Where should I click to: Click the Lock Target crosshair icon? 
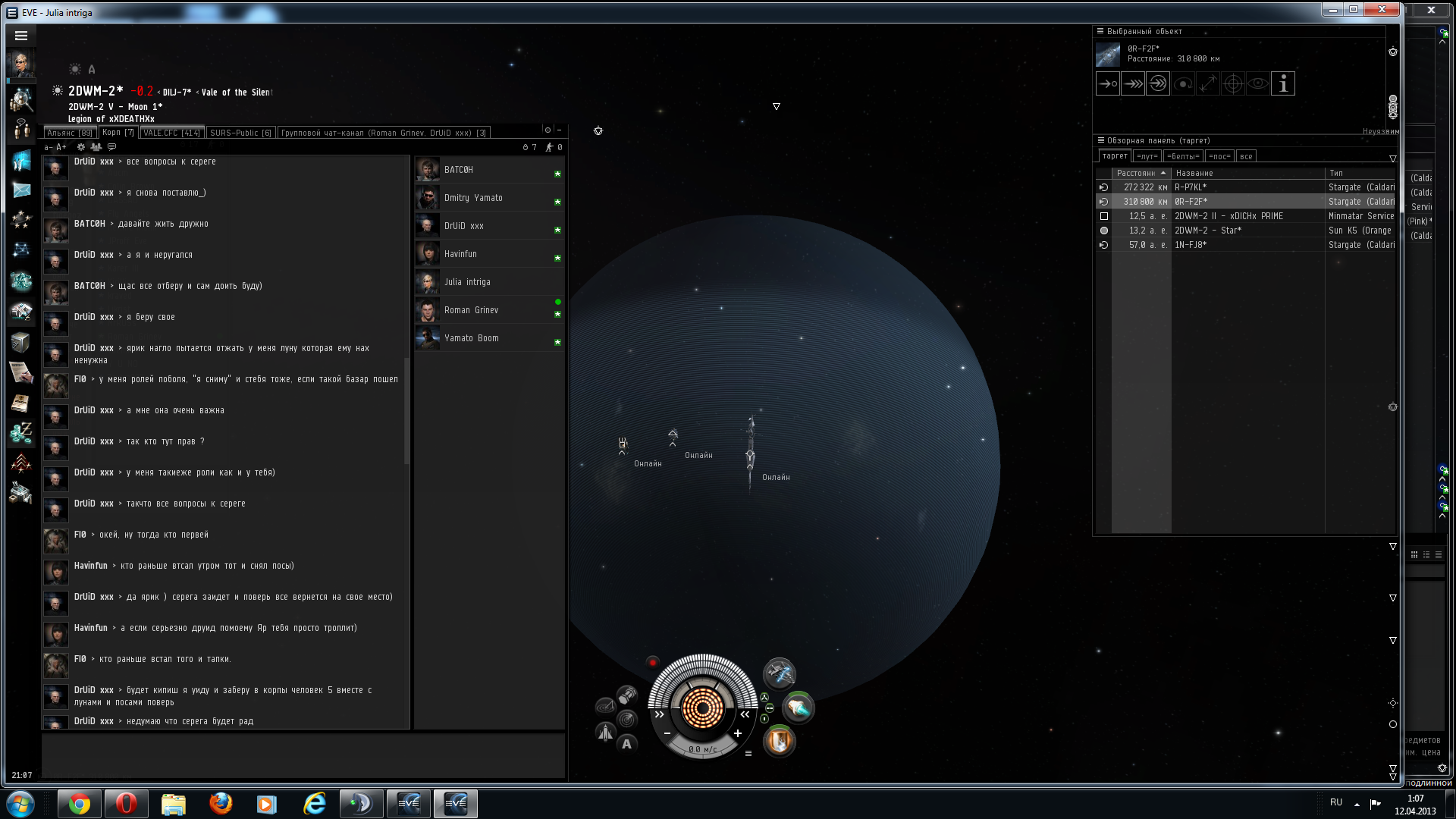(x=1233, y=84)
